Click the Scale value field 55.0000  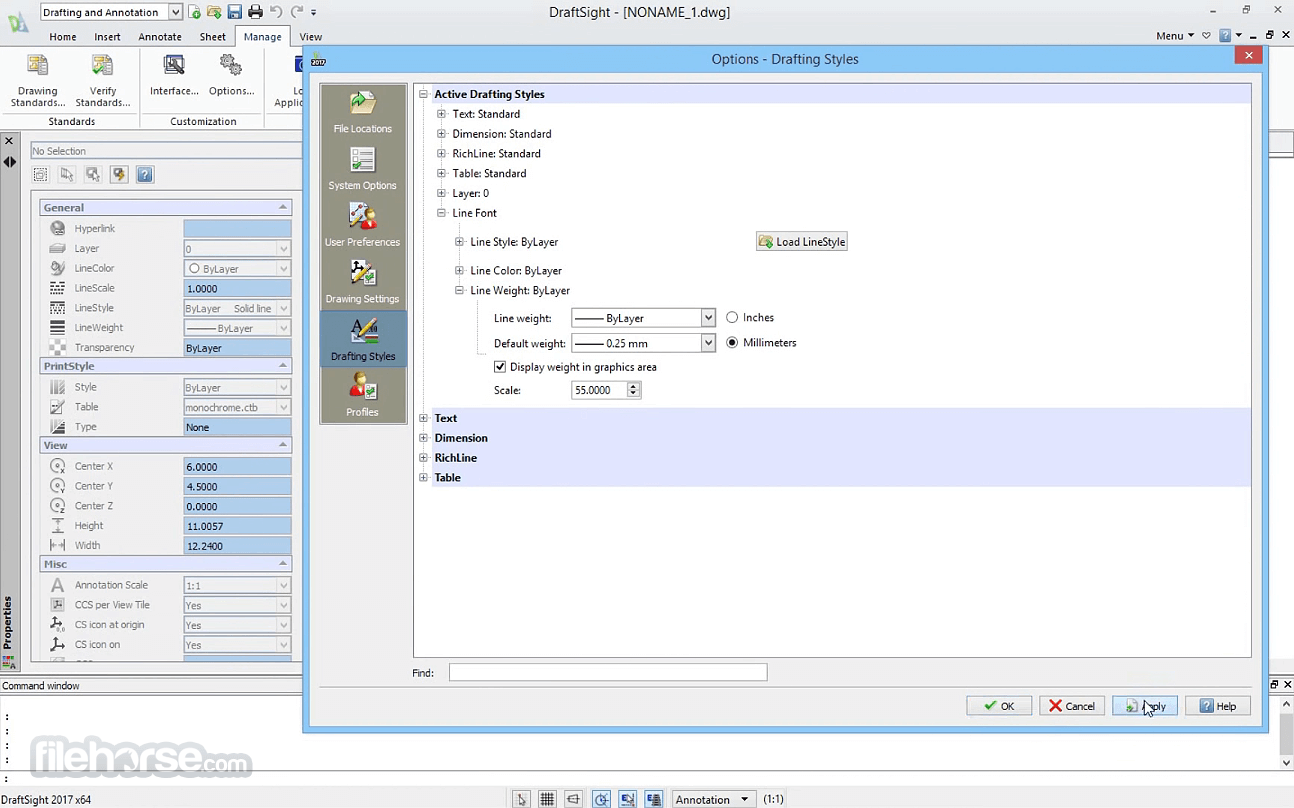(x=600, y=391)
